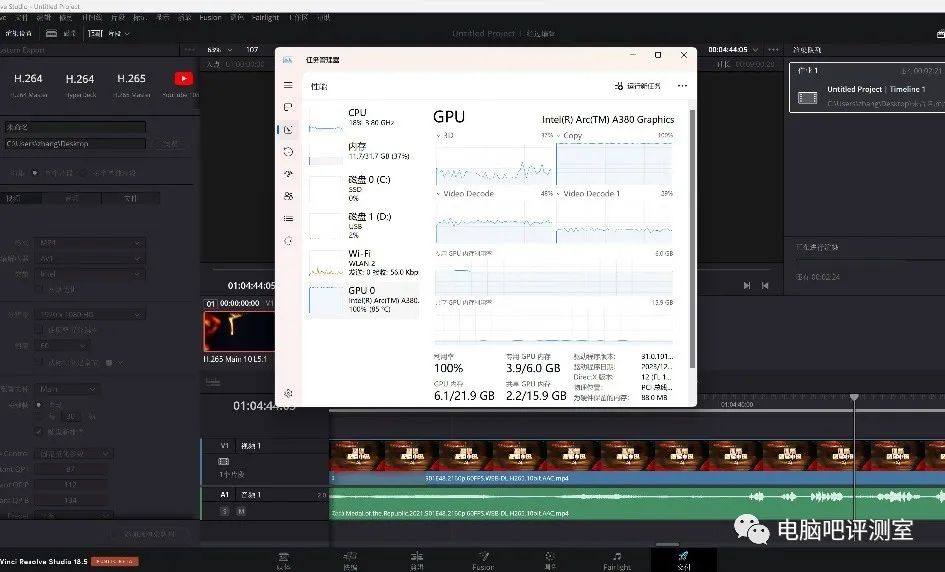Open the rate control dropdown in render settings
The height and width of the screenshot is (572, 945).
click(x=74, y=453)
